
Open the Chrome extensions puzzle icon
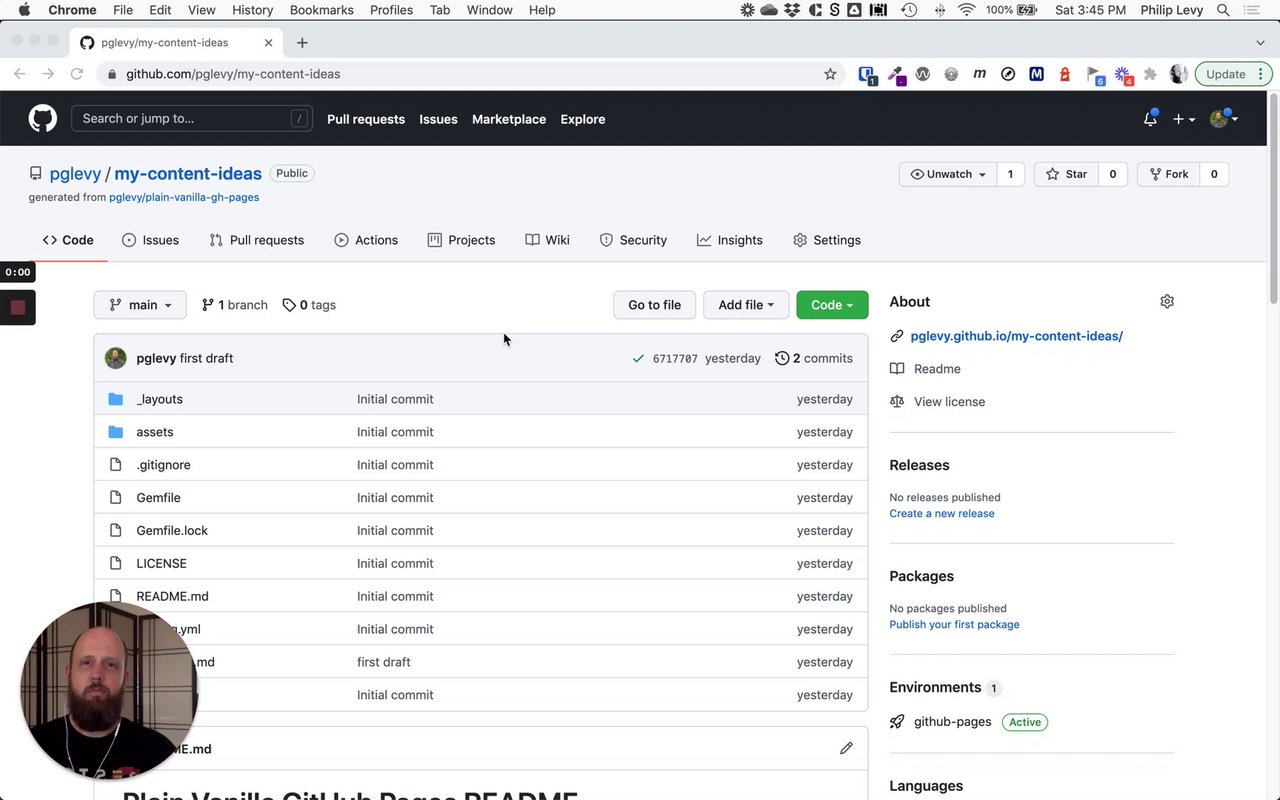coord(1150,74)
